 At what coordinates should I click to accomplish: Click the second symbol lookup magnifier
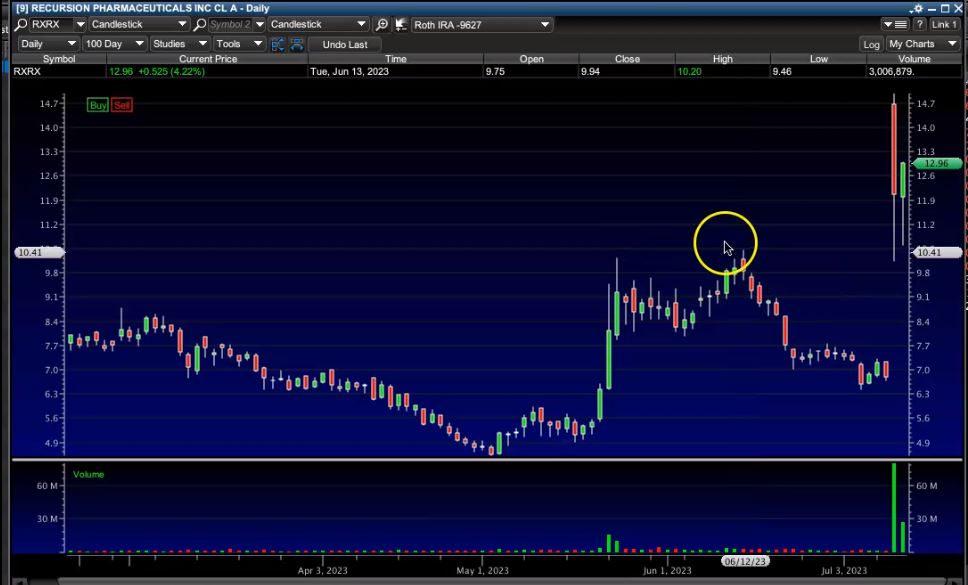pyautogui.click(x=200, y=25)
